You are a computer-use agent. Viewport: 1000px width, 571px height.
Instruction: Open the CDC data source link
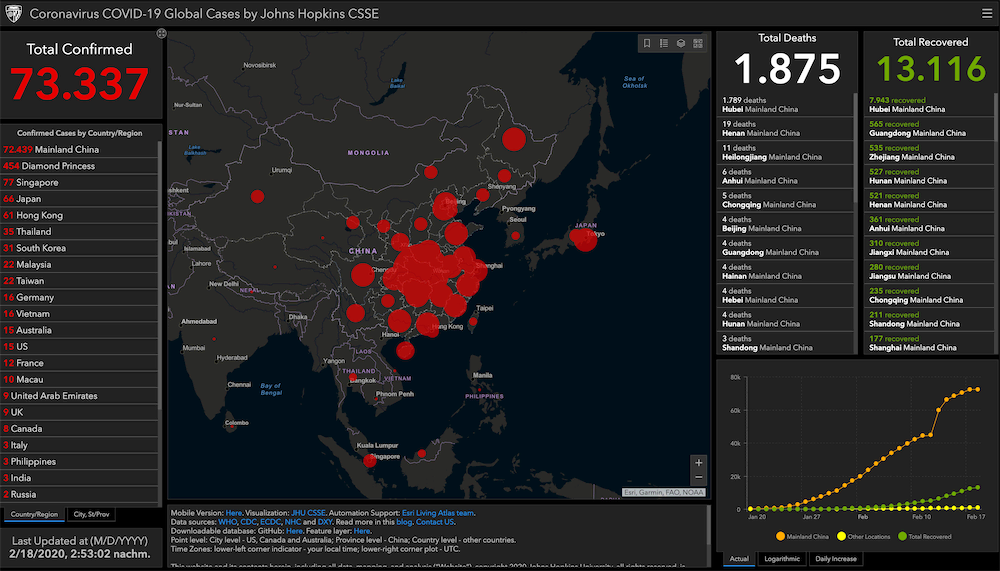click(248, 522)
